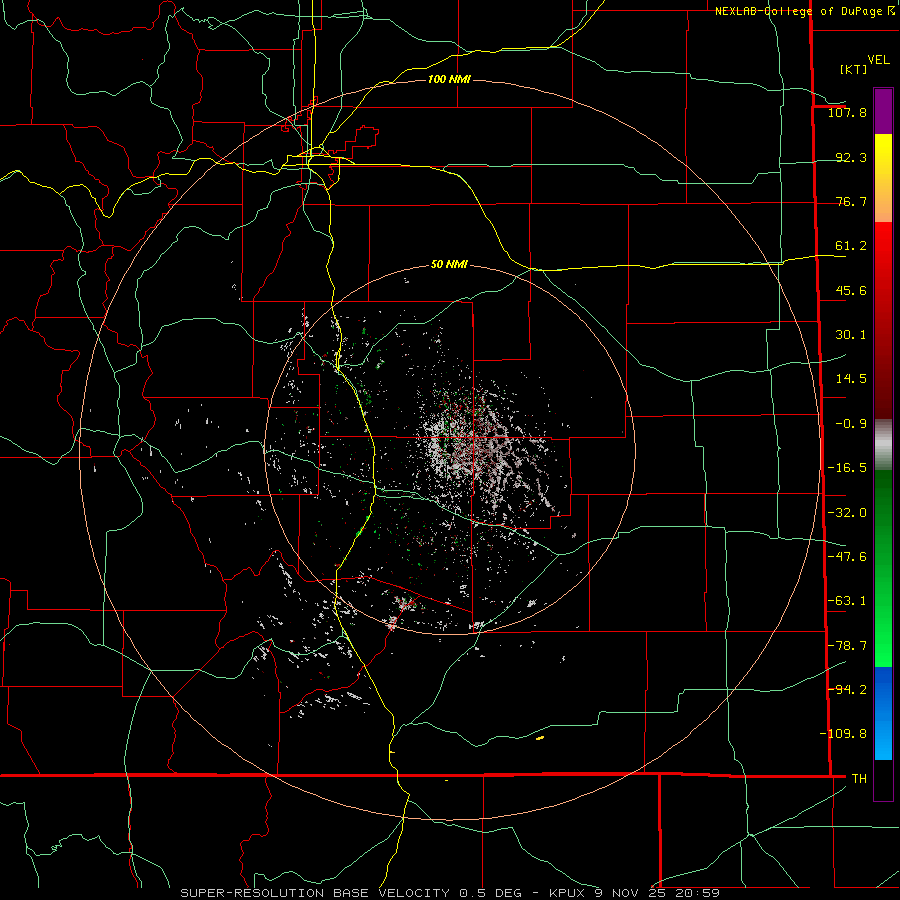The height and width of the screenshot is (900, 900).
Task: Click the 61.2 velocity scale value
Action: tap(851, 246)
